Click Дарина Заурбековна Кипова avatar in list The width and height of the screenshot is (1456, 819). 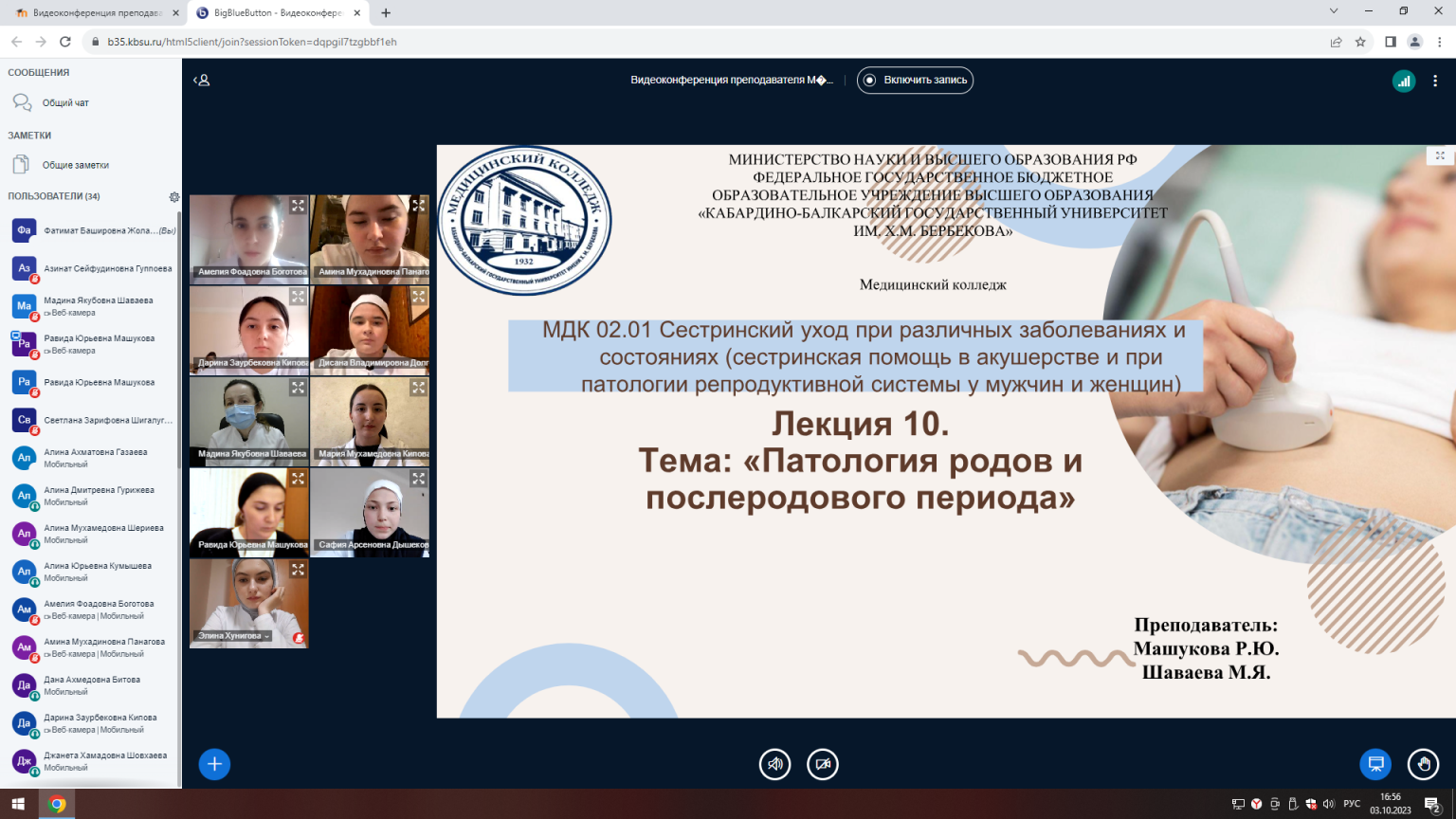coord(24,723)
